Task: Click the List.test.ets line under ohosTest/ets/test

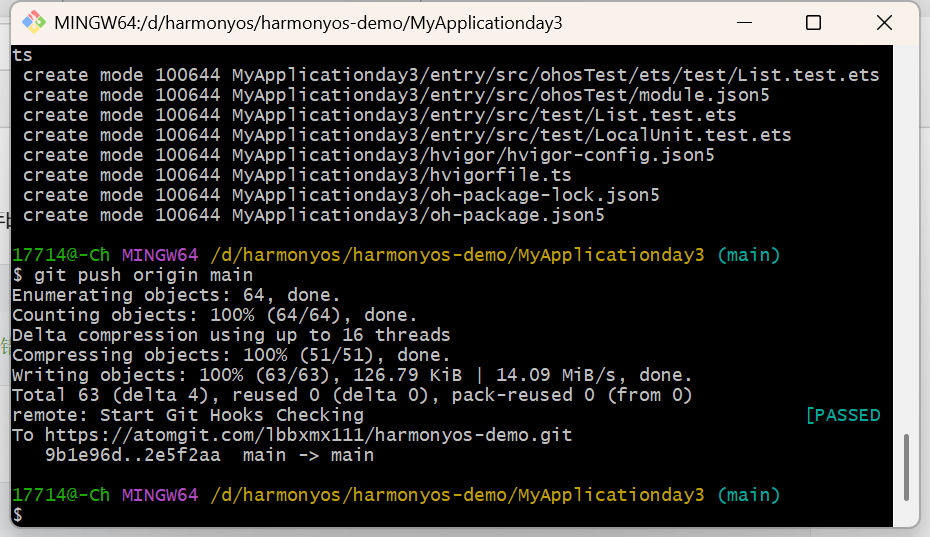Action: pos(451,75)
